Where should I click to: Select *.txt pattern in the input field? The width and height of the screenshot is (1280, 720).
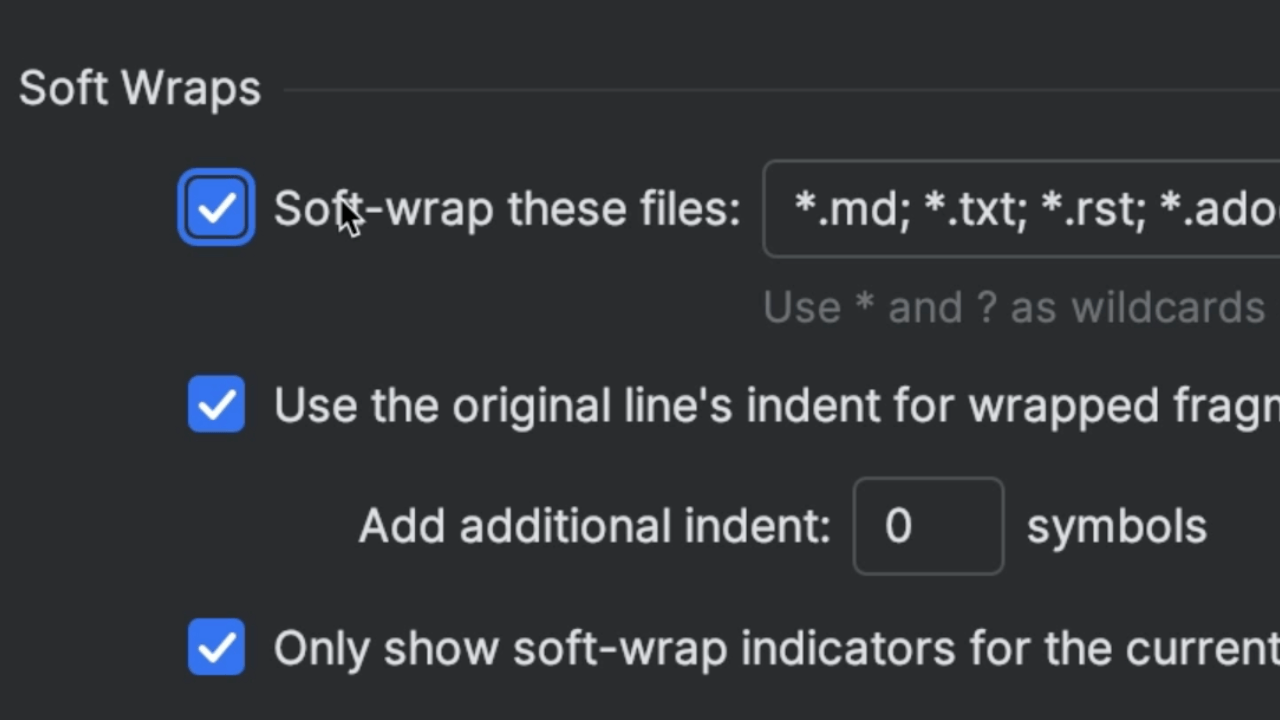(x=975, y=207)
